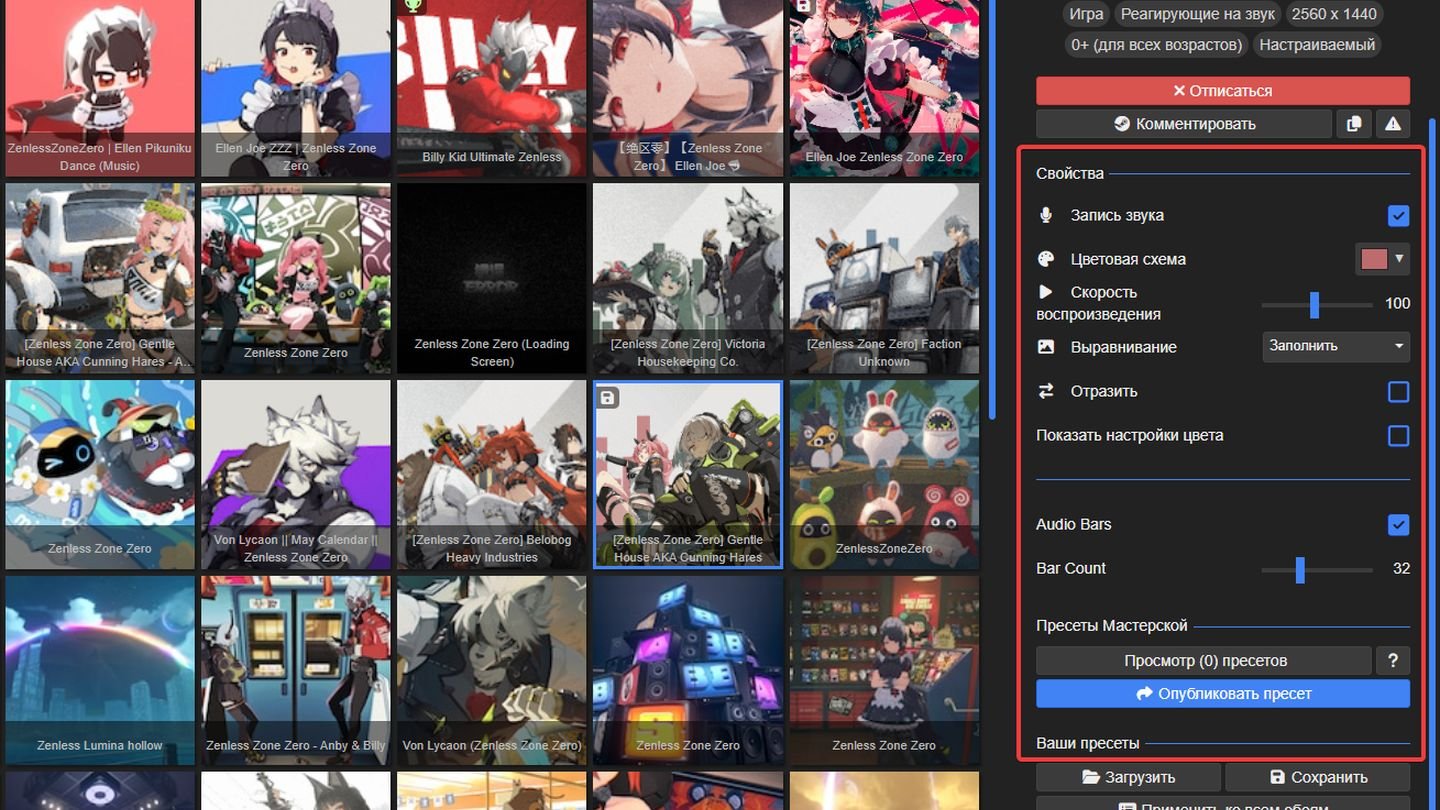This screenshot has height=810, width=1440.
Task: Expand the Цветовая схема color dropdown arrow
Action: coord(1400,259)
